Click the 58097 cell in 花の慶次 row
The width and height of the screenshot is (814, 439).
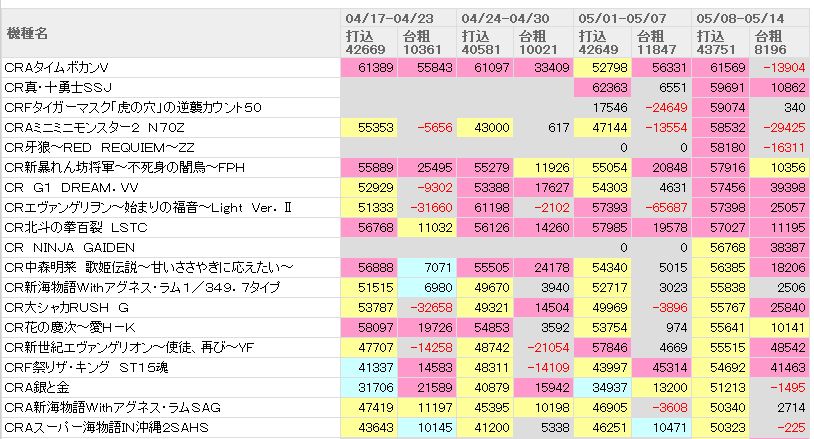(369, 327)
